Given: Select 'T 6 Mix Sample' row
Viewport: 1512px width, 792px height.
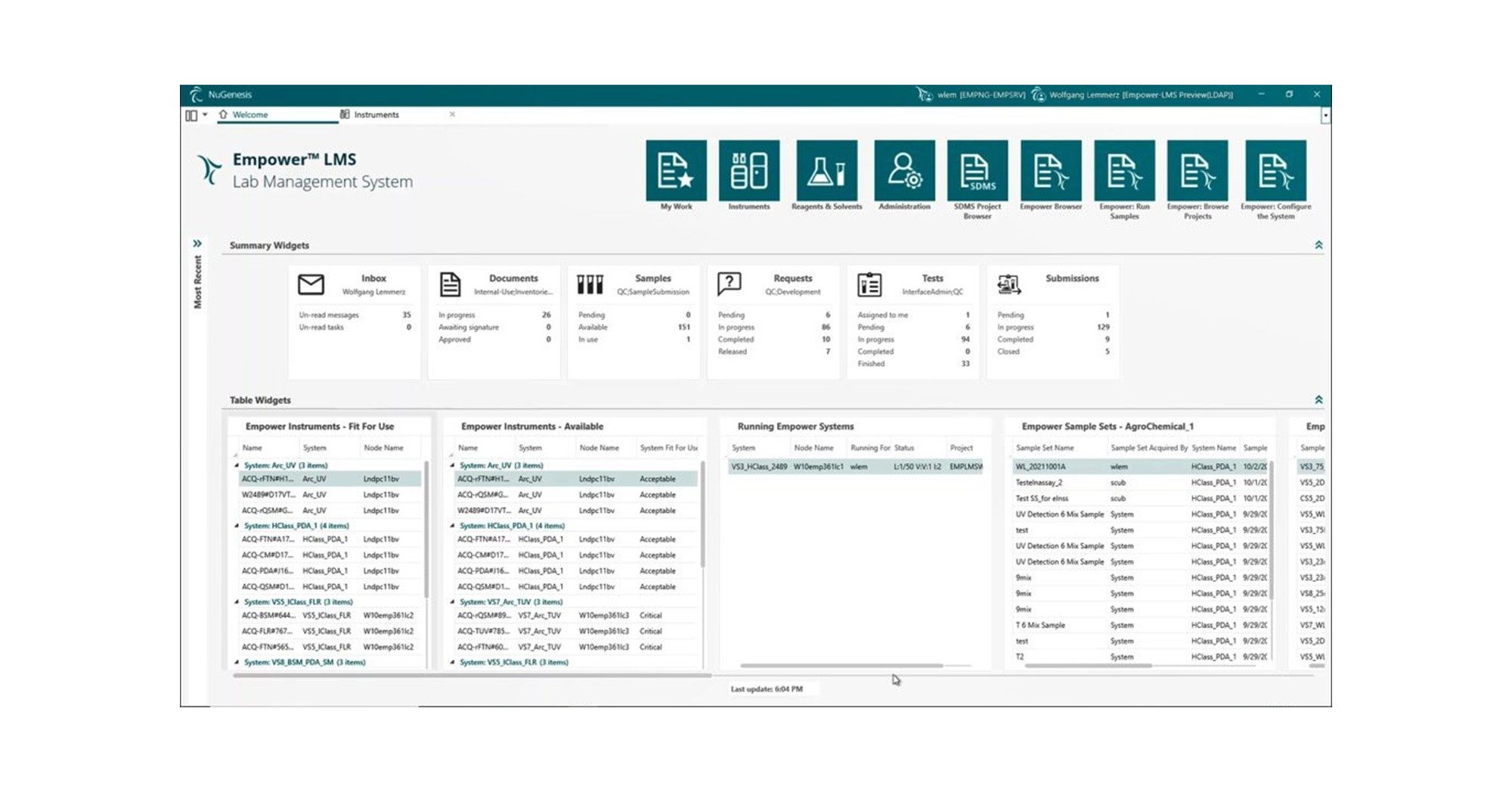Looking at the screenshot, I should pos(1140,626).
